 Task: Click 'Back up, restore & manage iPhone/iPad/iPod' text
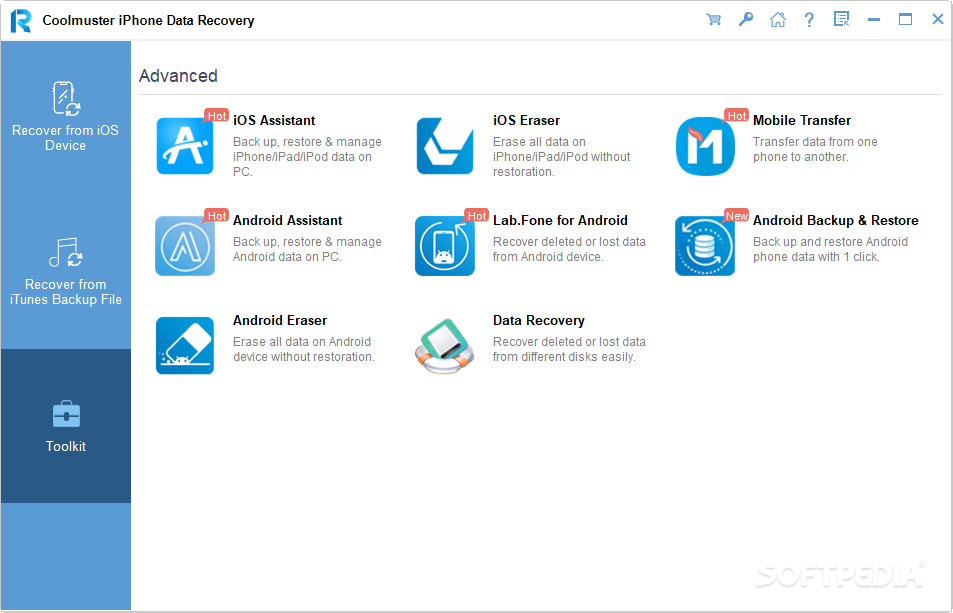click(308, 157)
